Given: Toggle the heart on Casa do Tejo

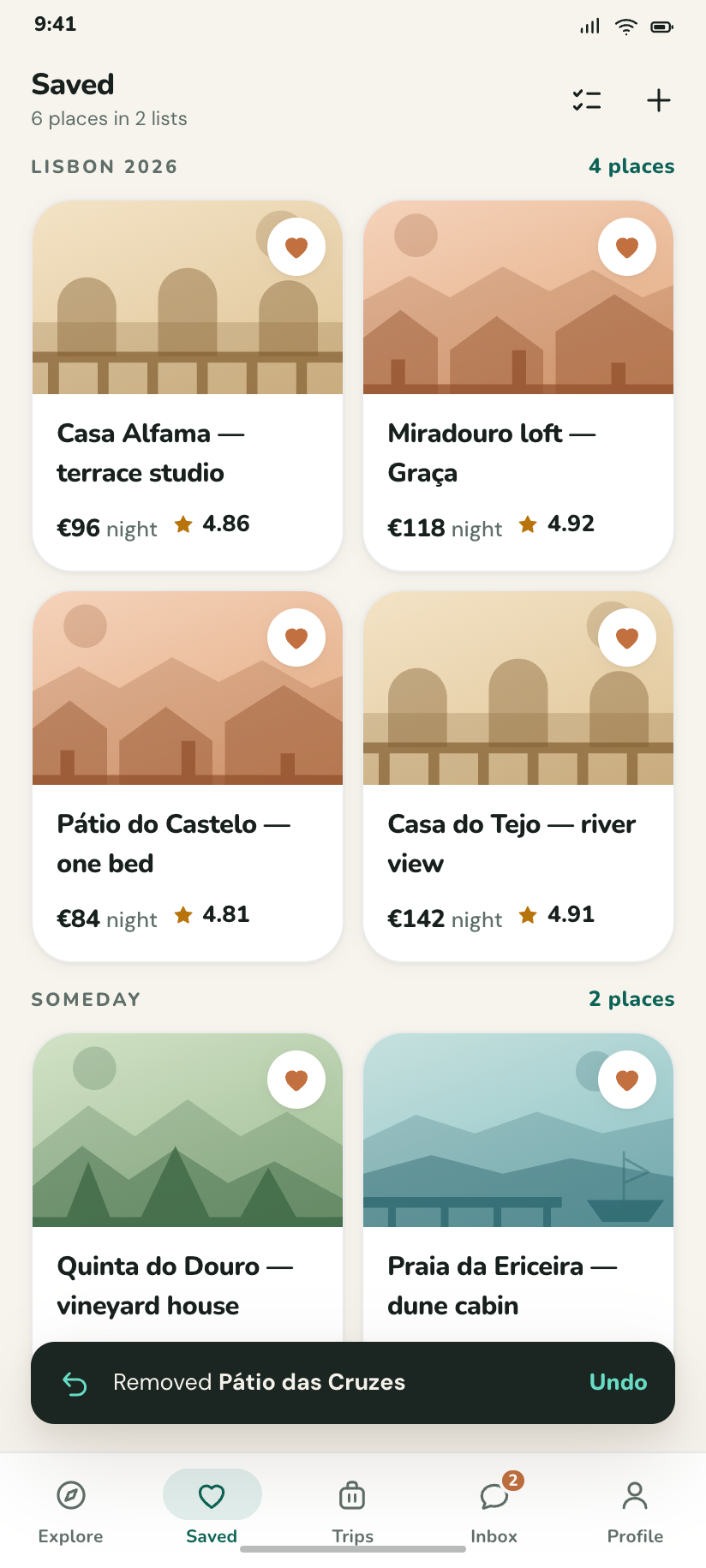Looking at the screenshot, I should (x=627, y=637).
